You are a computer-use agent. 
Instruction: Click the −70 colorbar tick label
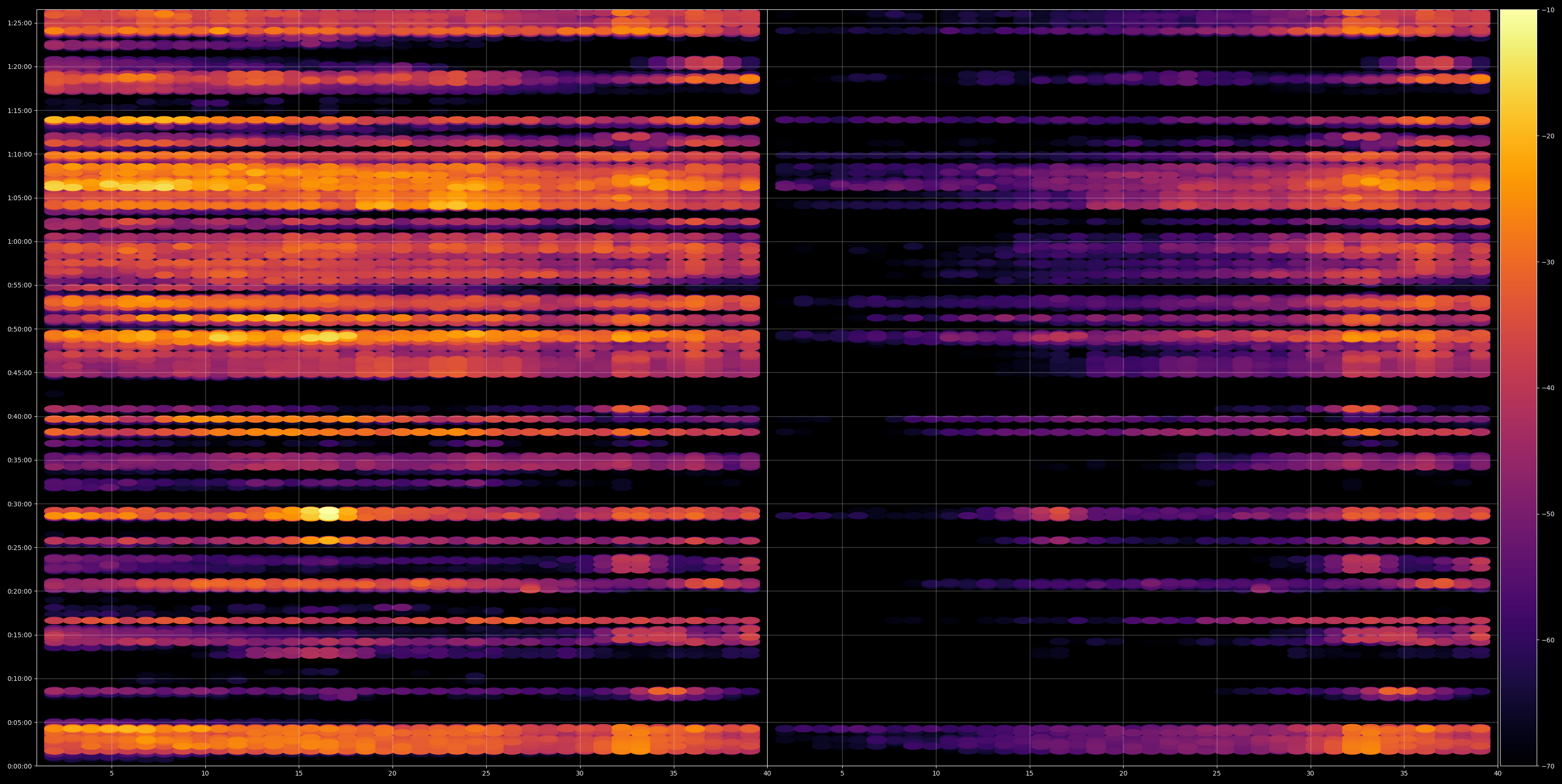[x=1547, y=766]
